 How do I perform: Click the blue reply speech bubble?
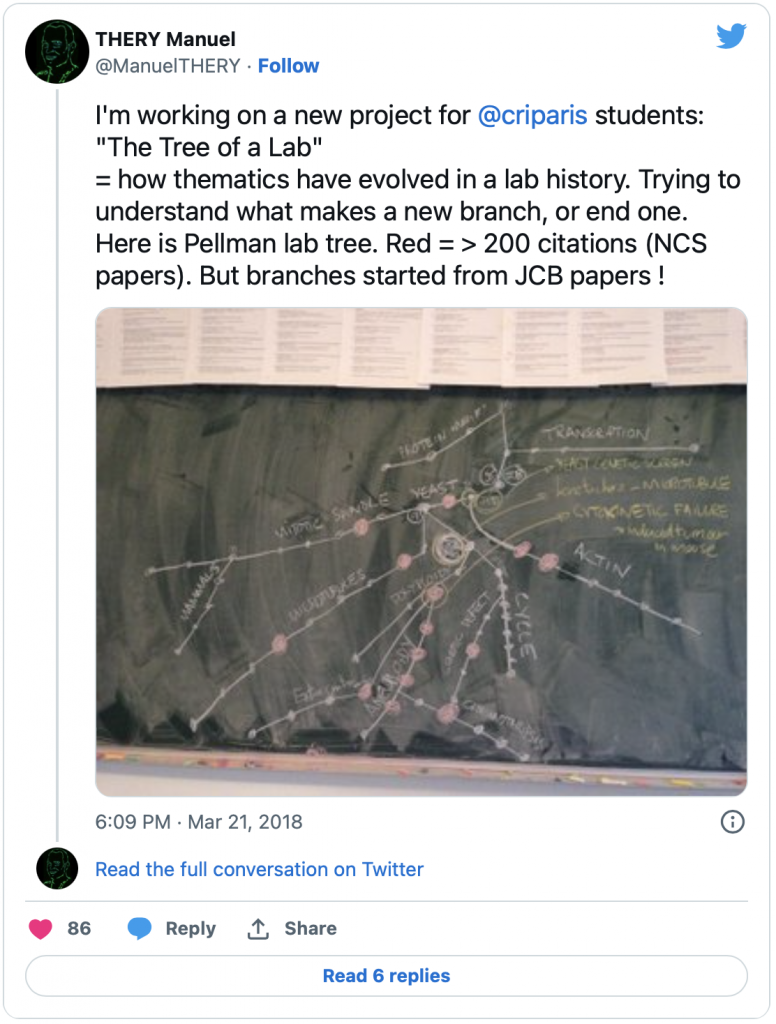click(139, 929)
